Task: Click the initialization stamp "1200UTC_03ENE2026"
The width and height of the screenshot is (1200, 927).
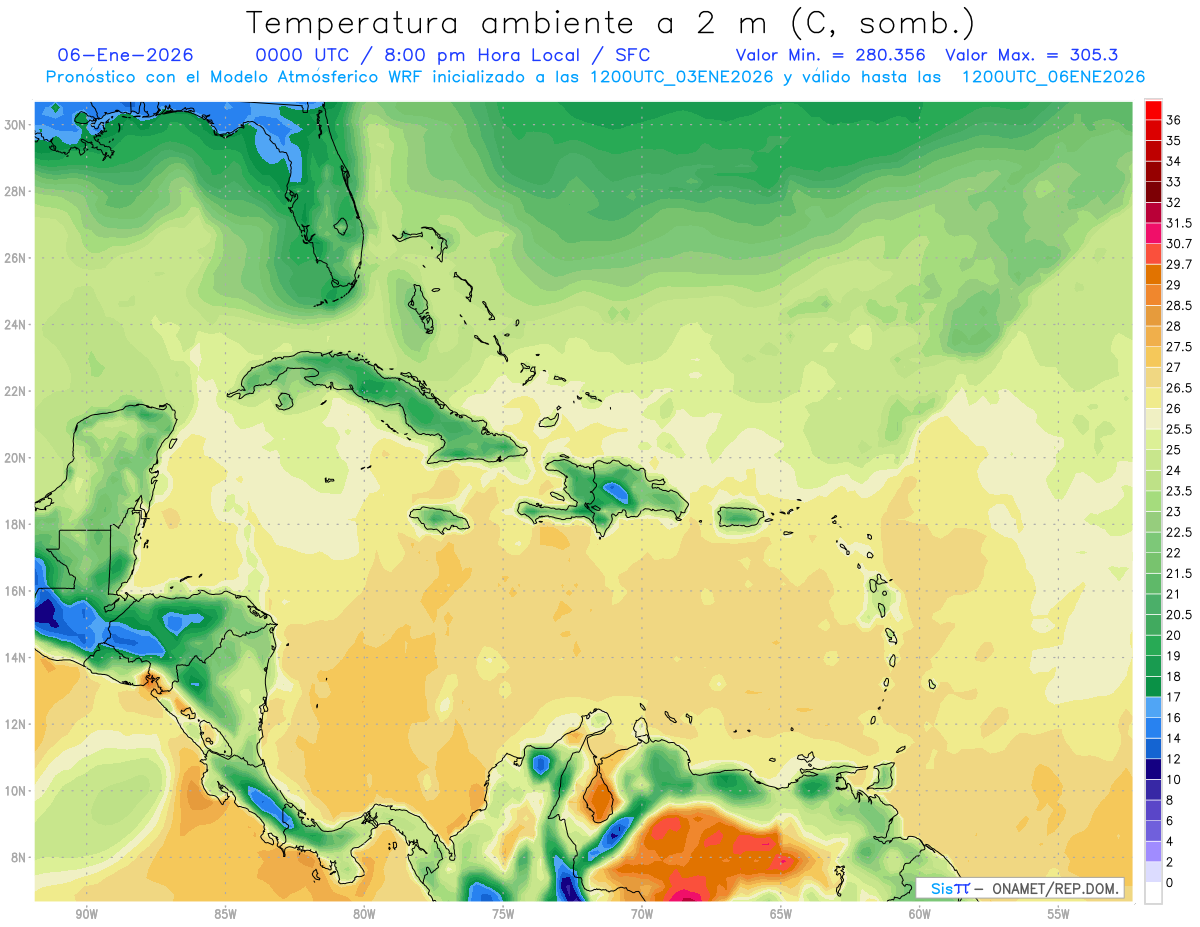Action: (x=682, y=77)
